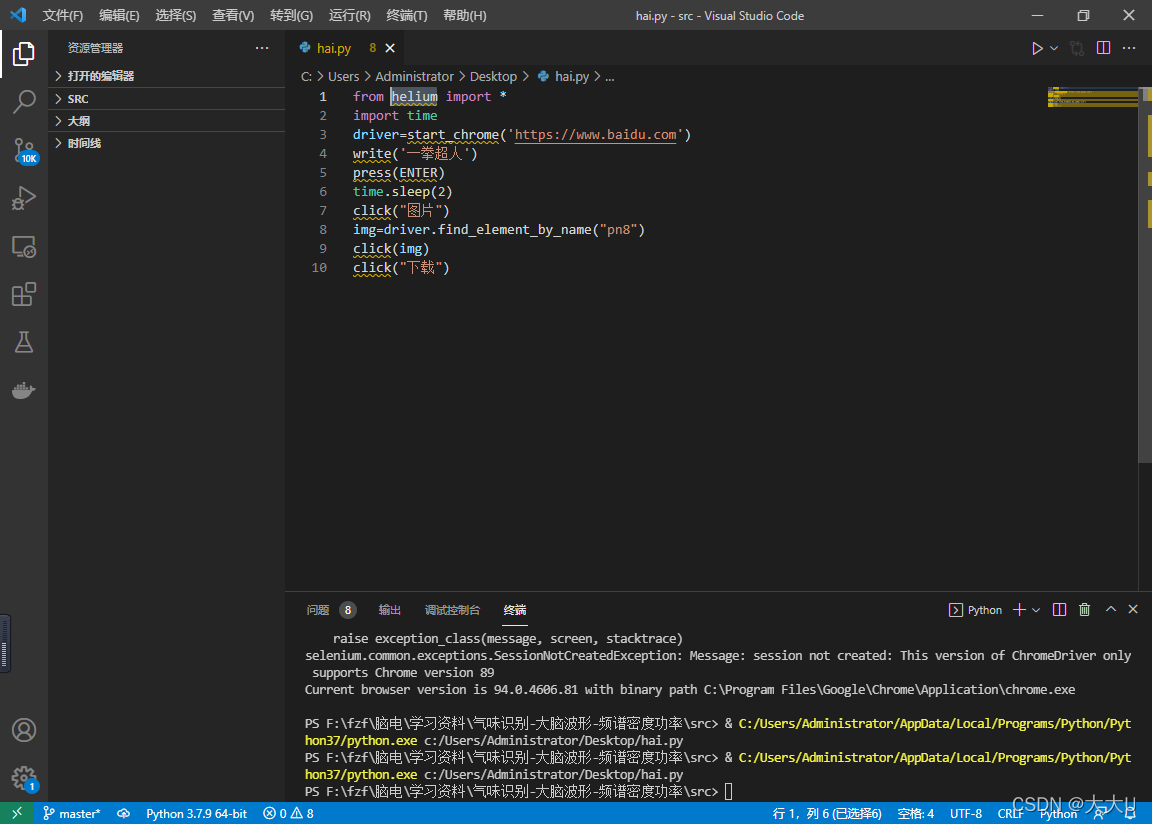Switch to the 输出 output tab
Image resolution: width=1152 pixels, height=824 pixels.
pos(389,610)
